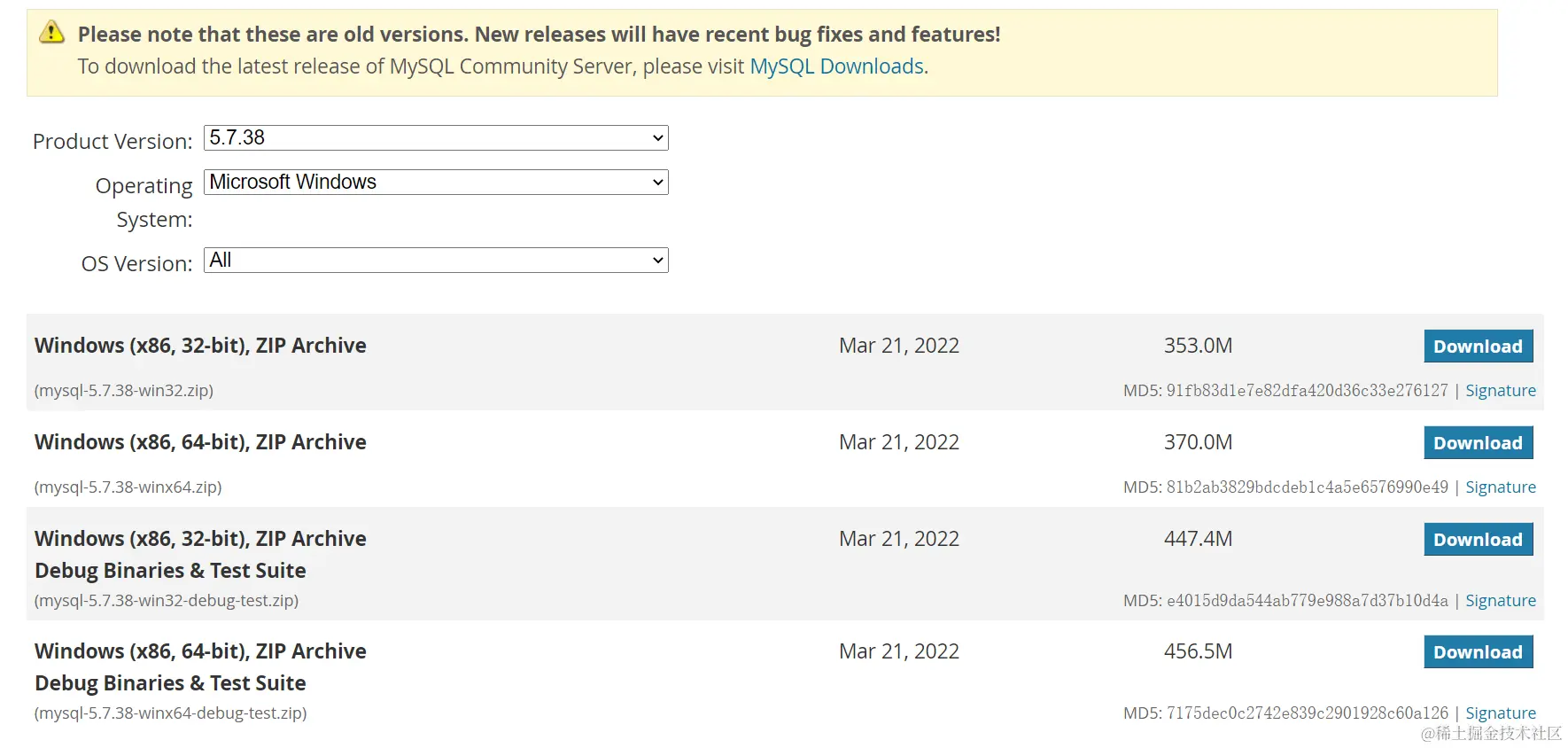Screen dimensions: 1568x748
Task: Click the old versions warning heading
Action: click(539, 35)
